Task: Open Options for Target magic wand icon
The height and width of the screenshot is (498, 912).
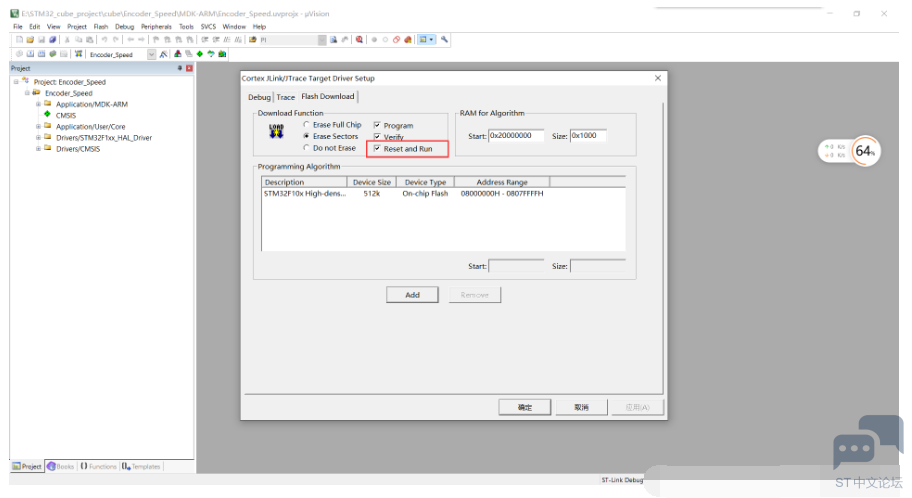Action: point(163,54)
